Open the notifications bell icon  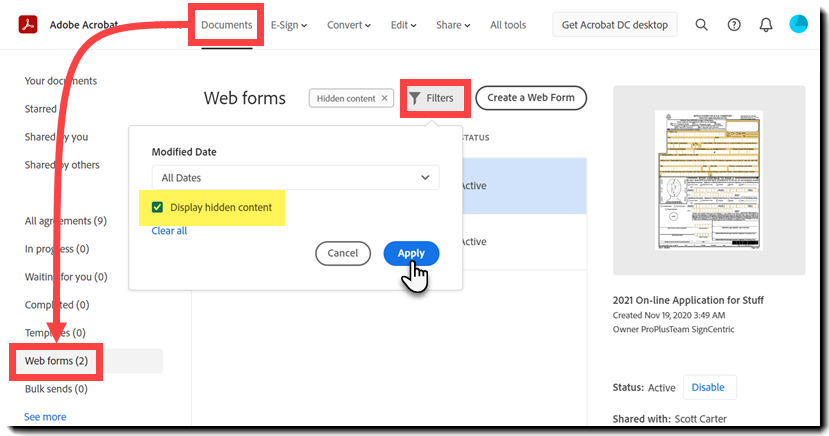pos(766,24)
